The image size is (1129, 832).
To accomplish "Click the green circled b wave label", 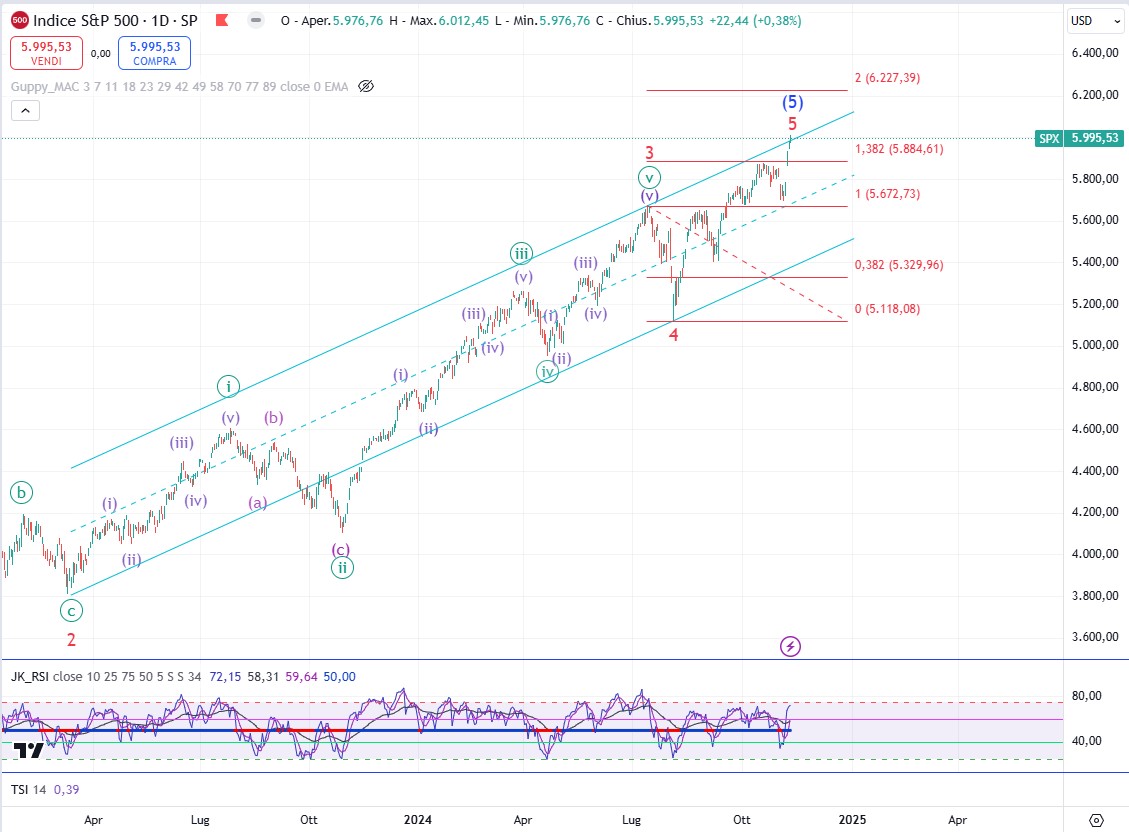I will point(22,493).
